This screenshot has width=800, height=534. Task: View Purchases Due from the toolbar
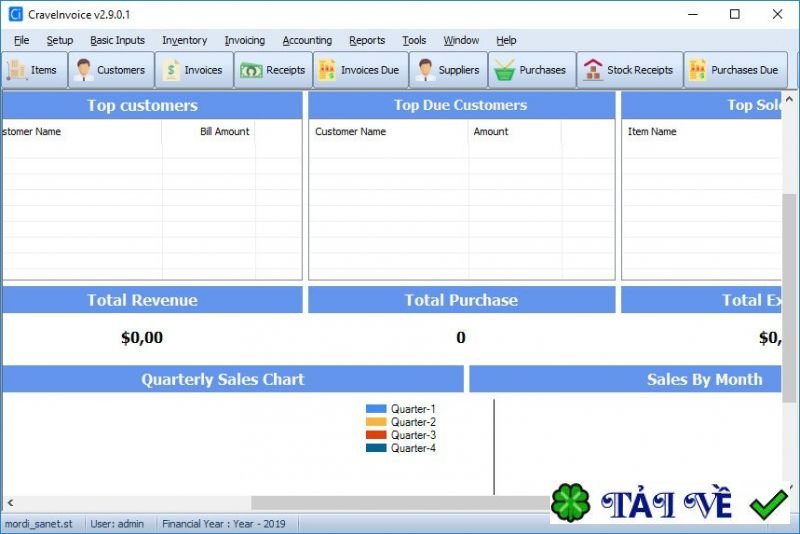coord(735,70)
